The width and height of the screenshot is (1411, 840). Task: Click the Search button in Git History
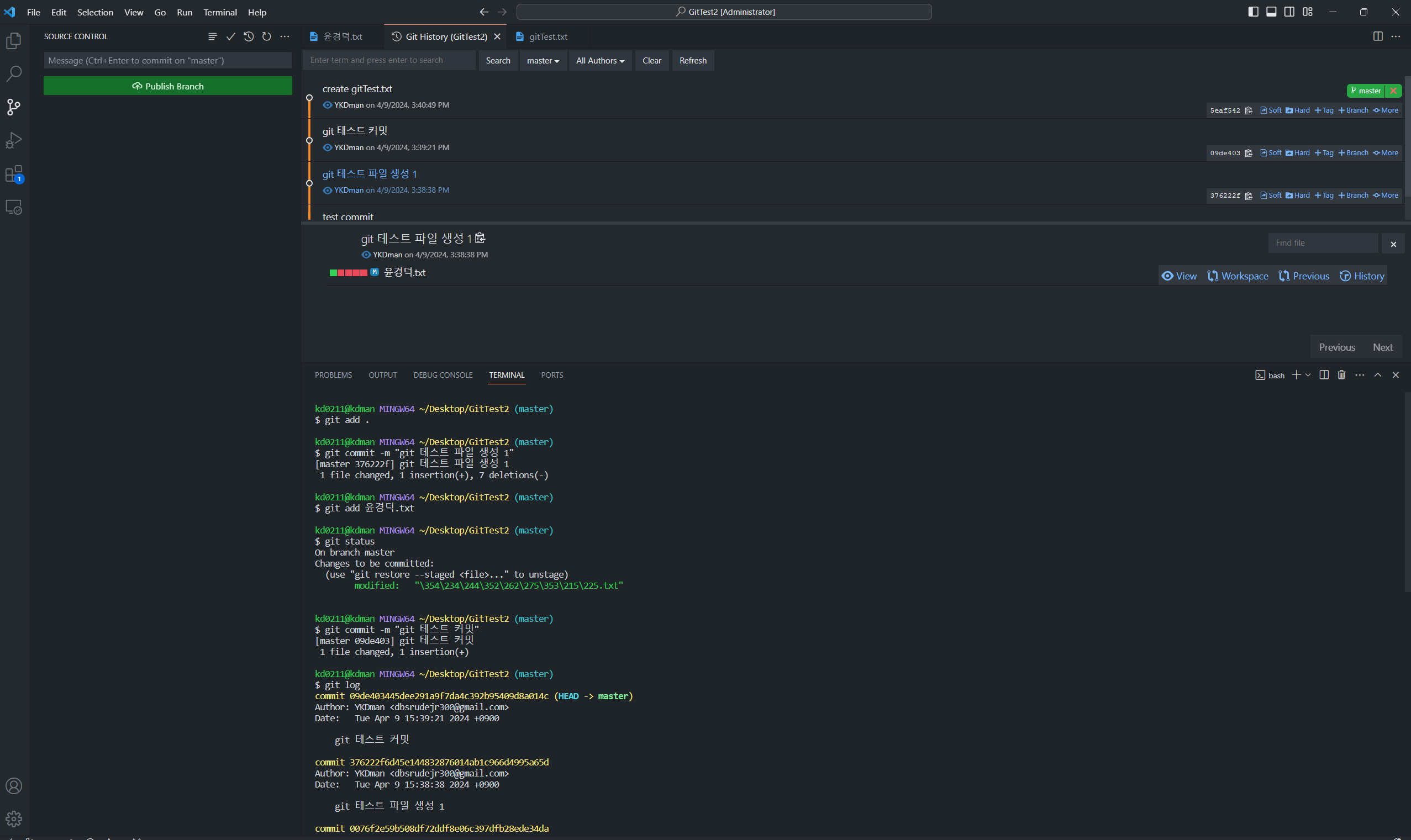pos(498,61)
